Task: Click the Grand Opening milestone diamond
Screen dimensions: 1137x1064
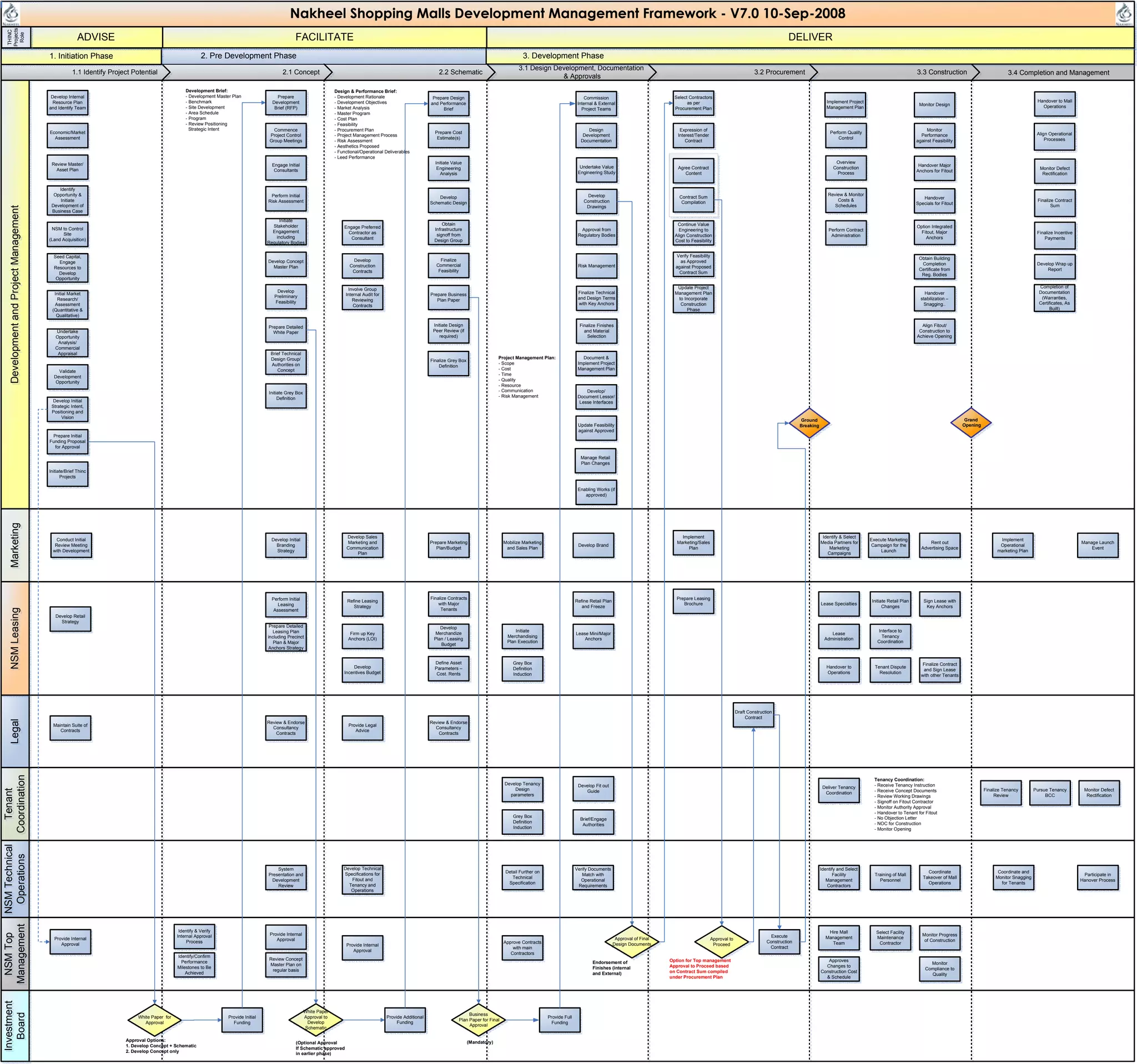Action: coord(970,423)
